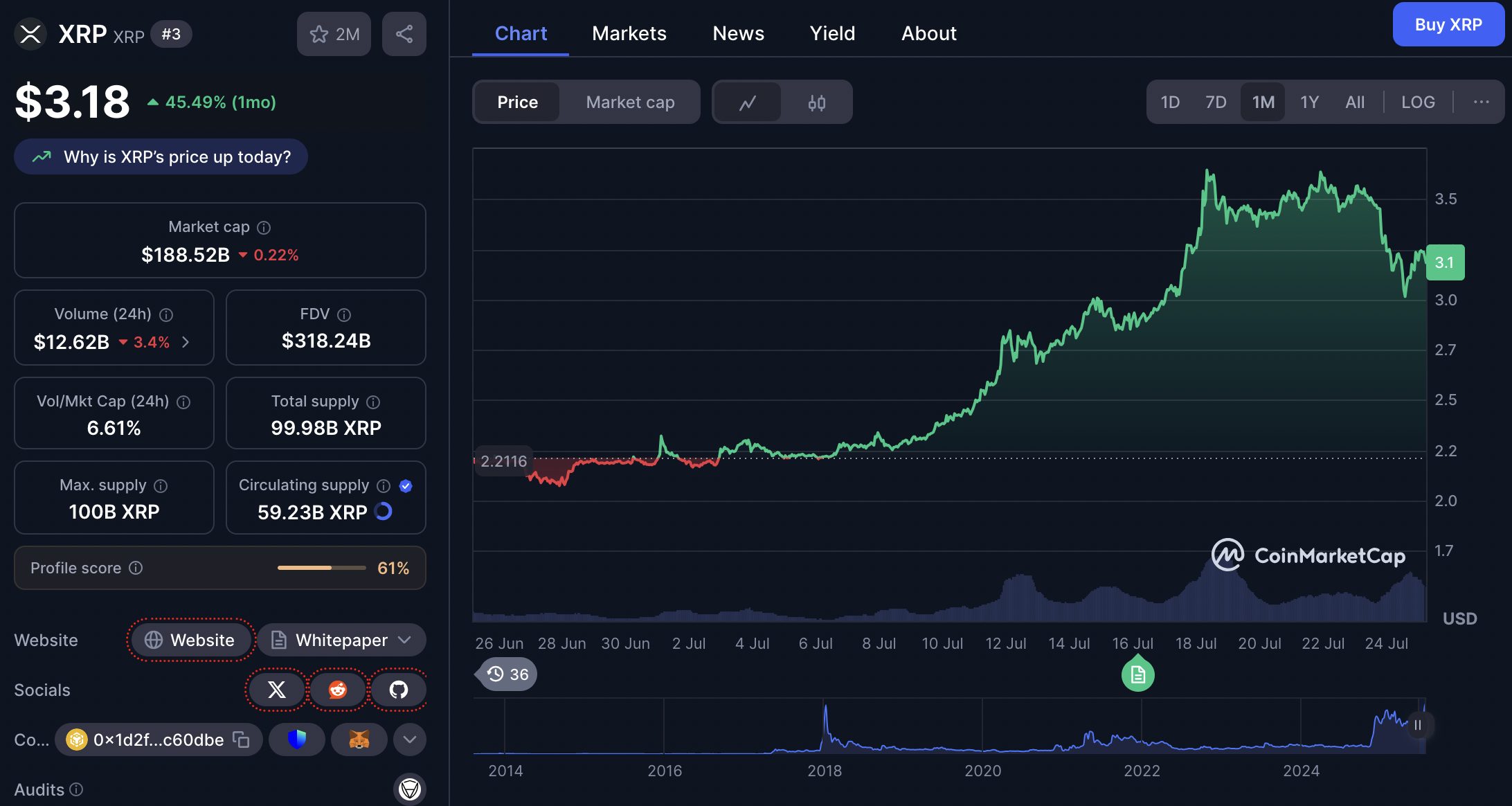
Task: Click the 3.1 current price label
Action: tap(1445, 262)
